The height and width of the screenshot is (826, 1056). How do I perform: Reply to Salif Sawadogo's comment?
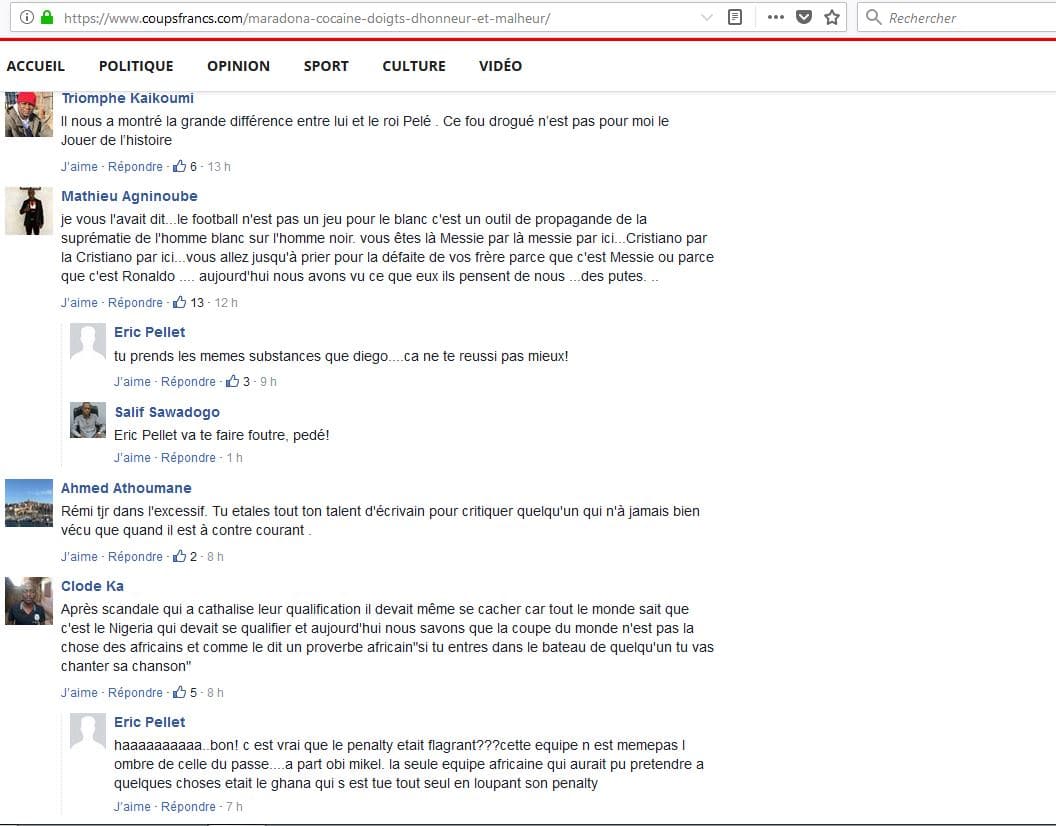pos(188,457)
